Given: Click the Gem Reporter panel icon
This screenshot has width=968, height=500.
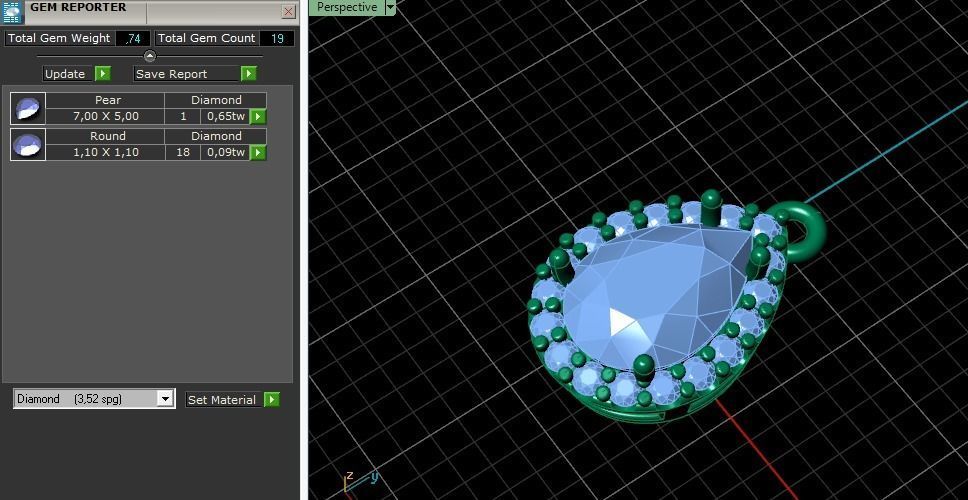Looking at the screenshot, I should point(12,12).
